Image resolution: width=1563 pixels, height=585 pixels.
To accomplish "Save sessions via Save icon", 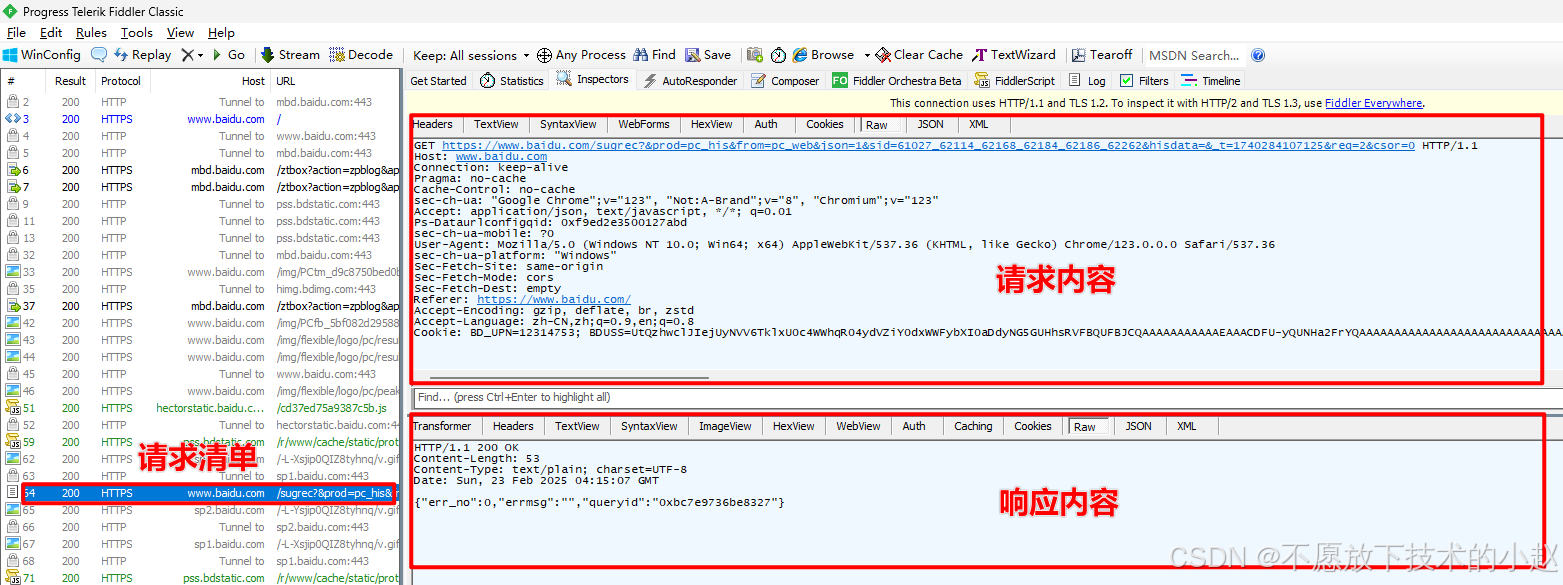I will pyautogui.click(x=707, y=55).
